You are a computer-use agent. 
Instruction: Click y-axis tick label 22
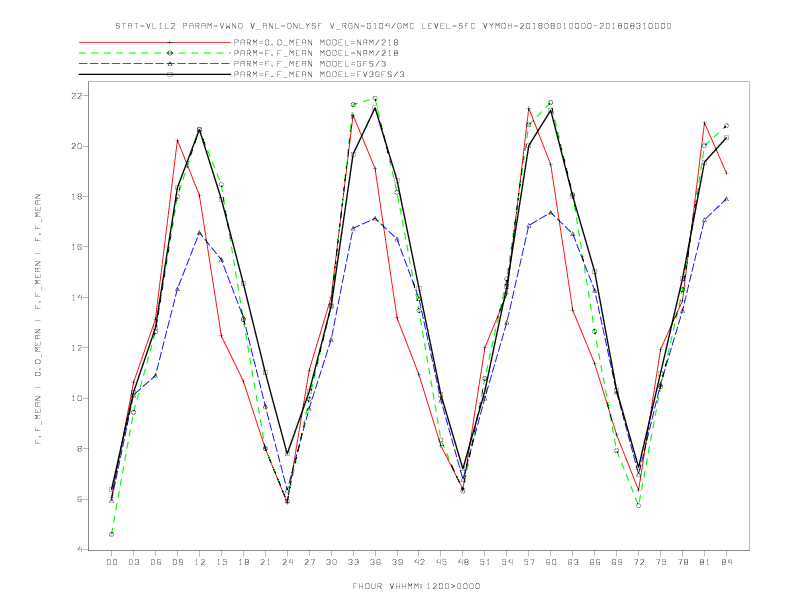tap(77, 96)
